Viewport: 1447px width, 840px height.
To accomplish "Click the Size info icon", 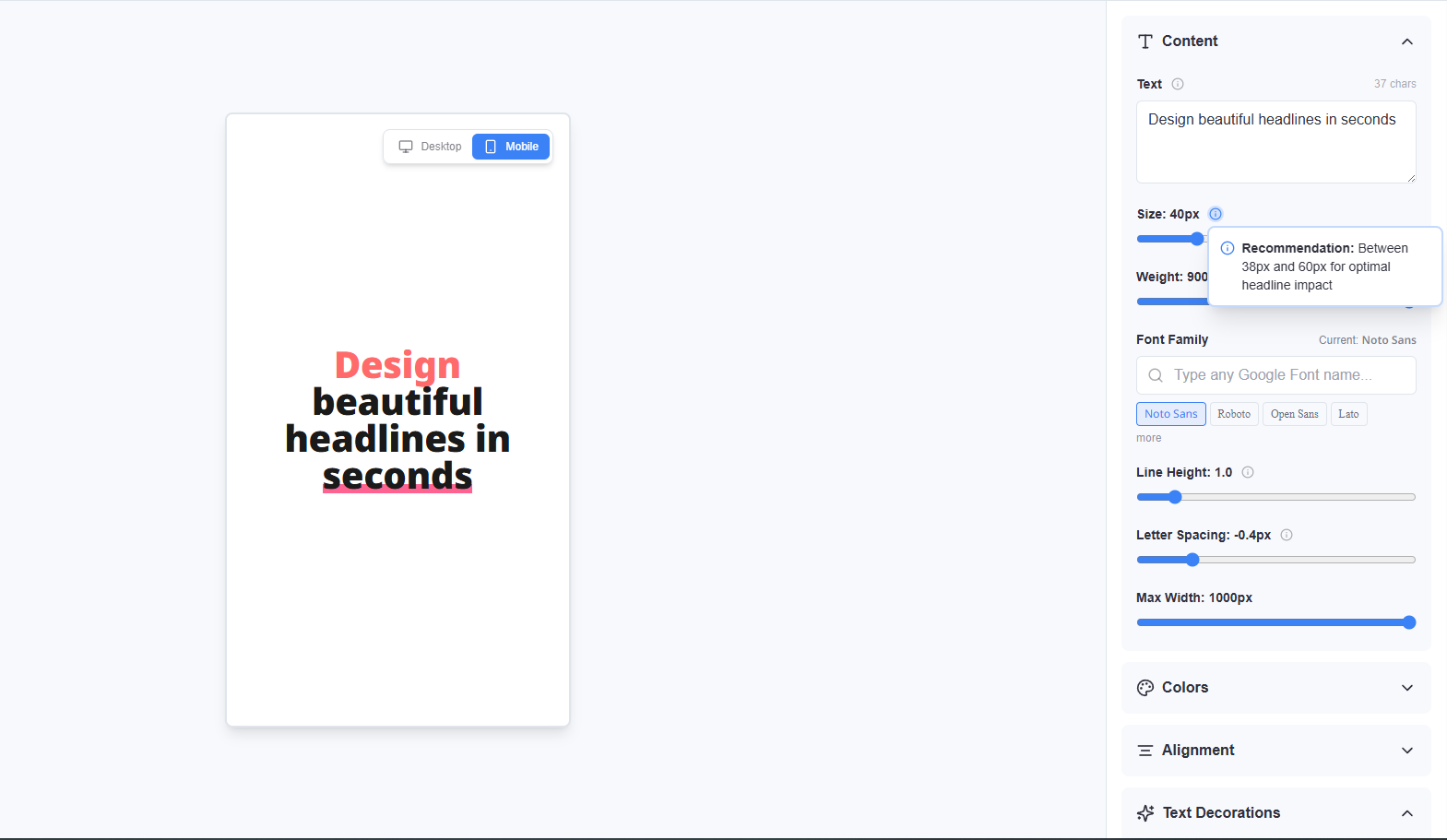I will click(1216, 214).
